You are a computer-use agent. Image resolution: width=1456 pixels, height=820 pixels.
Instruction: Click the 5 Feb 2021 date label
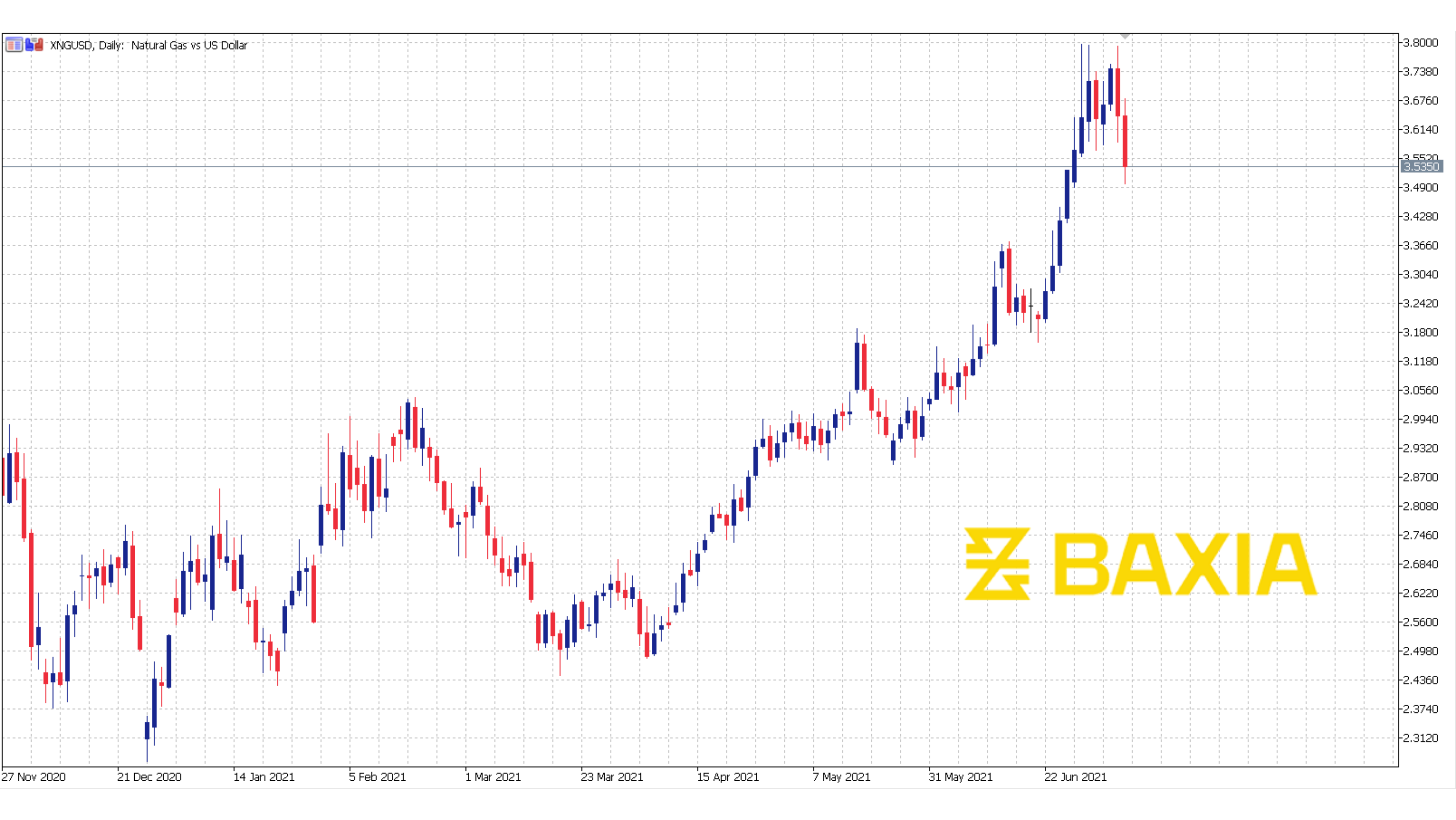point(377,777)
